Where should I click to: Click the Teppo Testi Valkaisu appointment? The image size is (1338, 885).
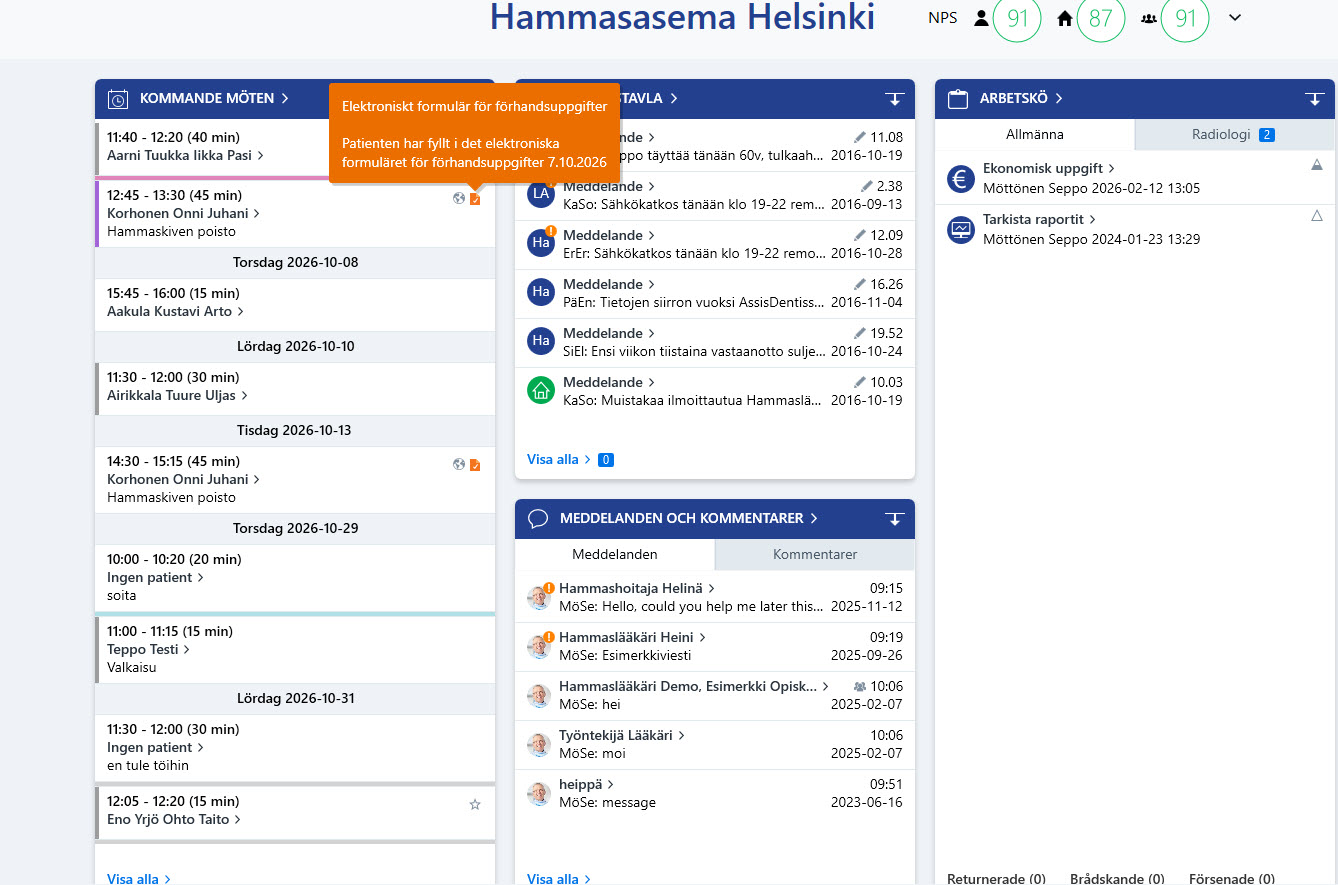click(x=295, y=650)
